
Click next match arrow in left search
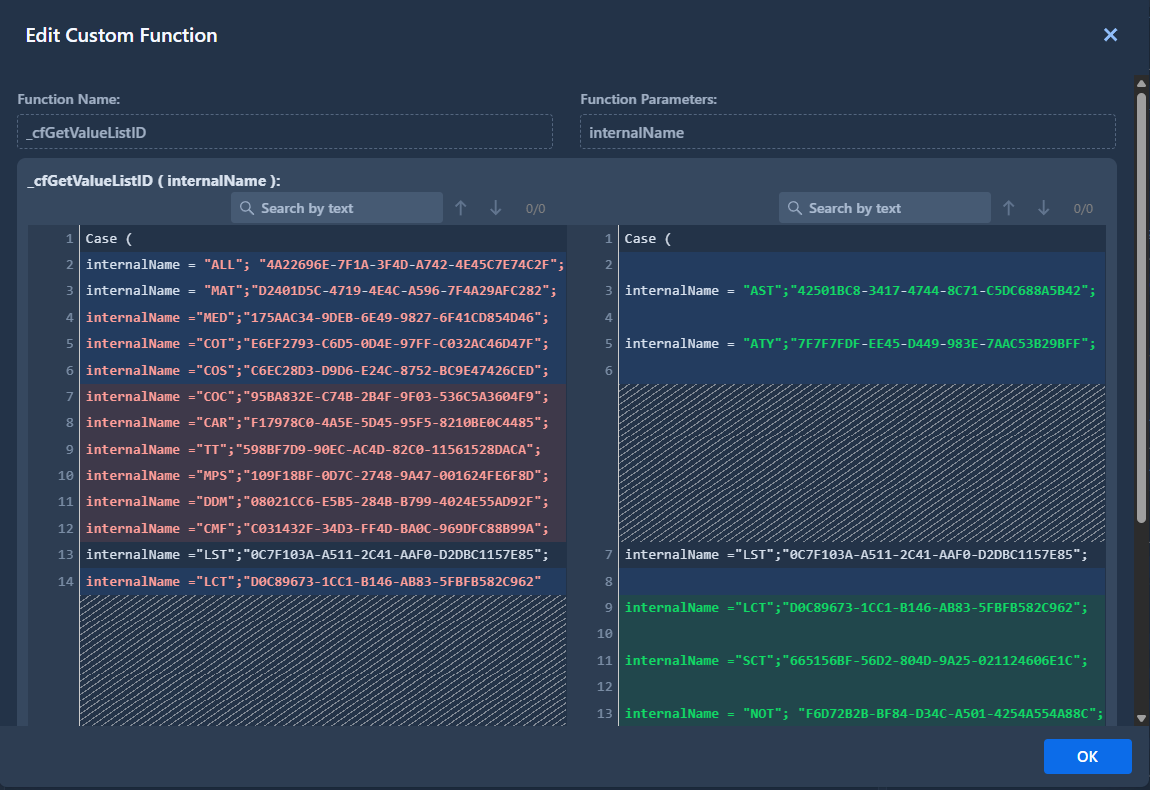495,208
